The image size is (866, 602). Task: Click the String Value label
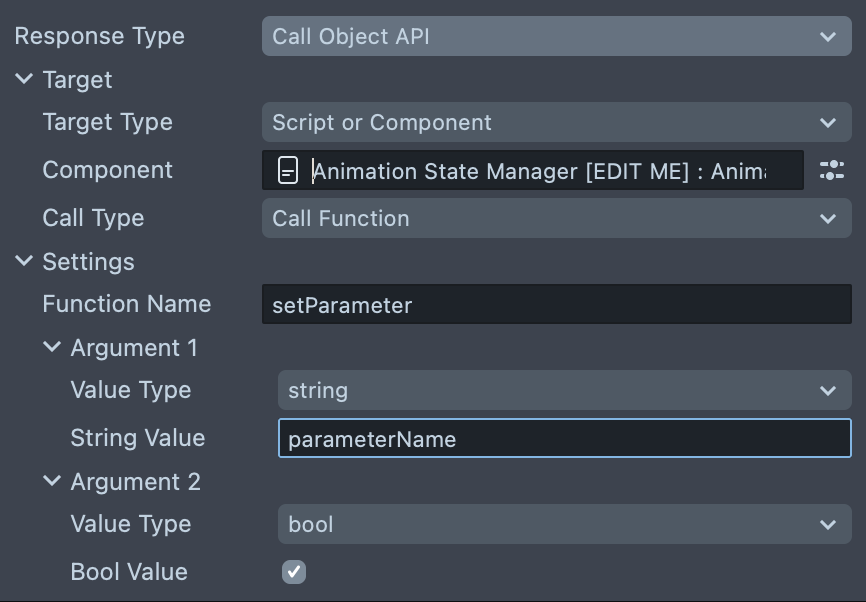pos(137,438)
